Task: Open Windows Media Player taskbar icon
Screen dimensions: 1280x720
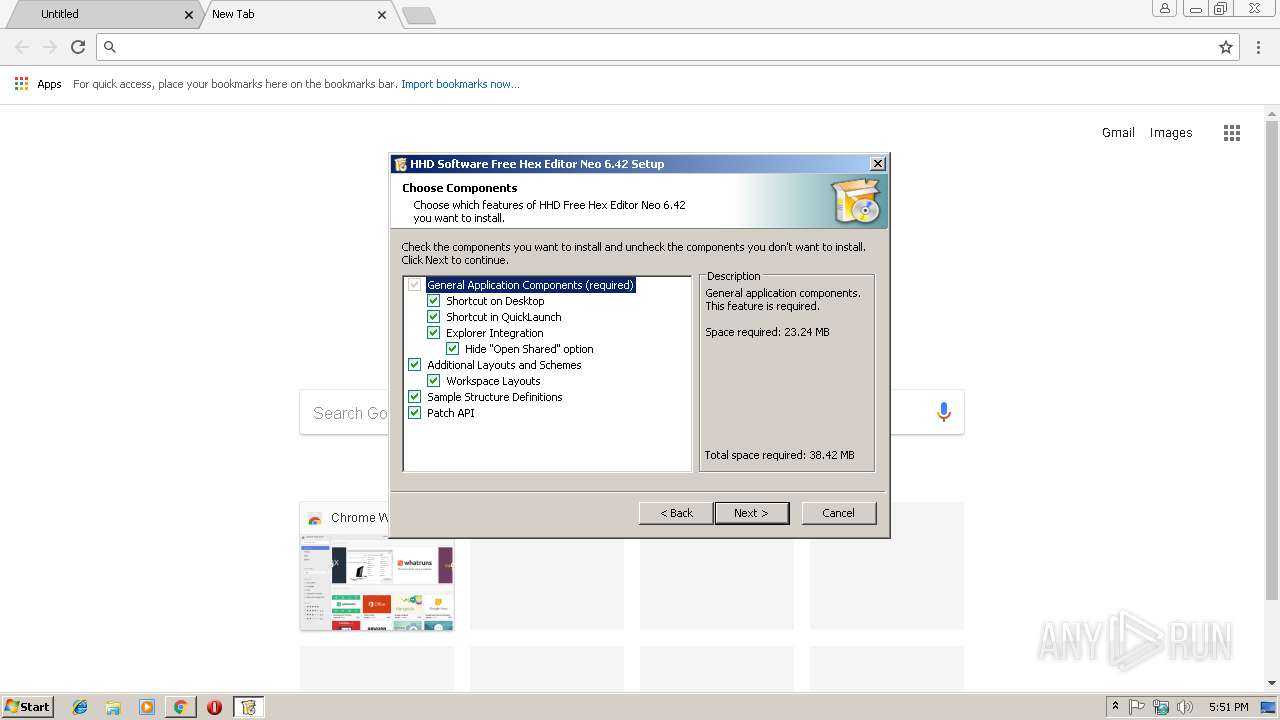Action: point(147,707)
